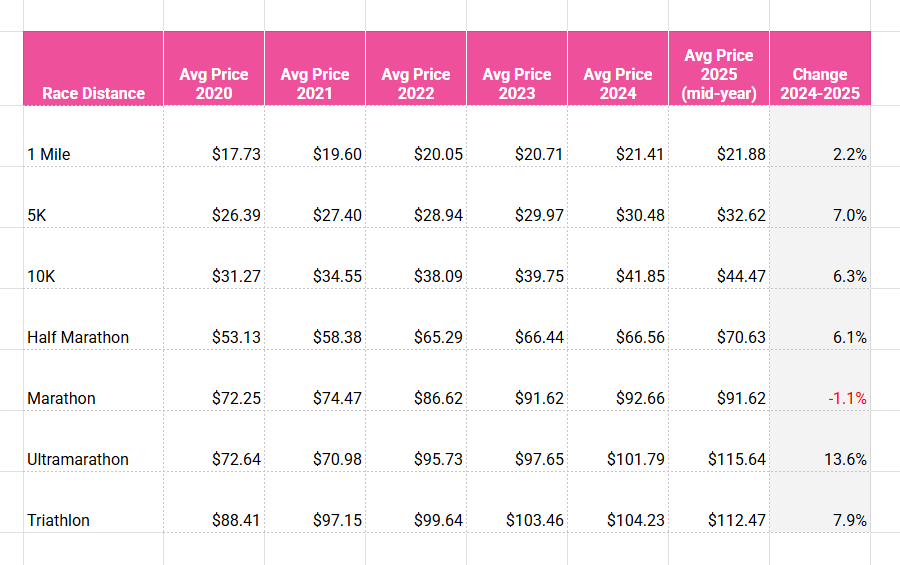Image resolution: width=900 pixels, height=565 pixels.
Task: Click the Avg Price 2025 (mid-year) header
Action: click(719, 68)
